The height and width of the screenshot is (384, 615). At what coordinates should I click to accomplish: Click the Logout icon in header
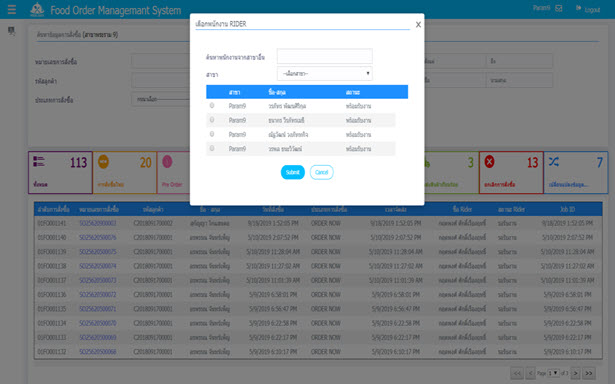pyautogui.click(x=579, y=8)
